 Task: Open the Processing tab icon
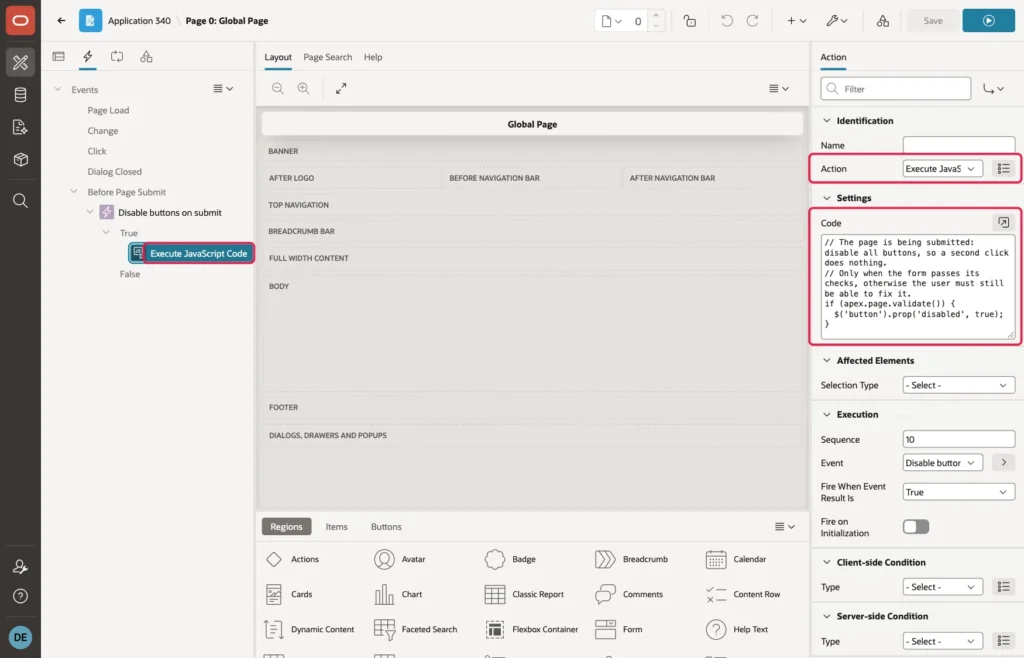click(x=117, y=57)
